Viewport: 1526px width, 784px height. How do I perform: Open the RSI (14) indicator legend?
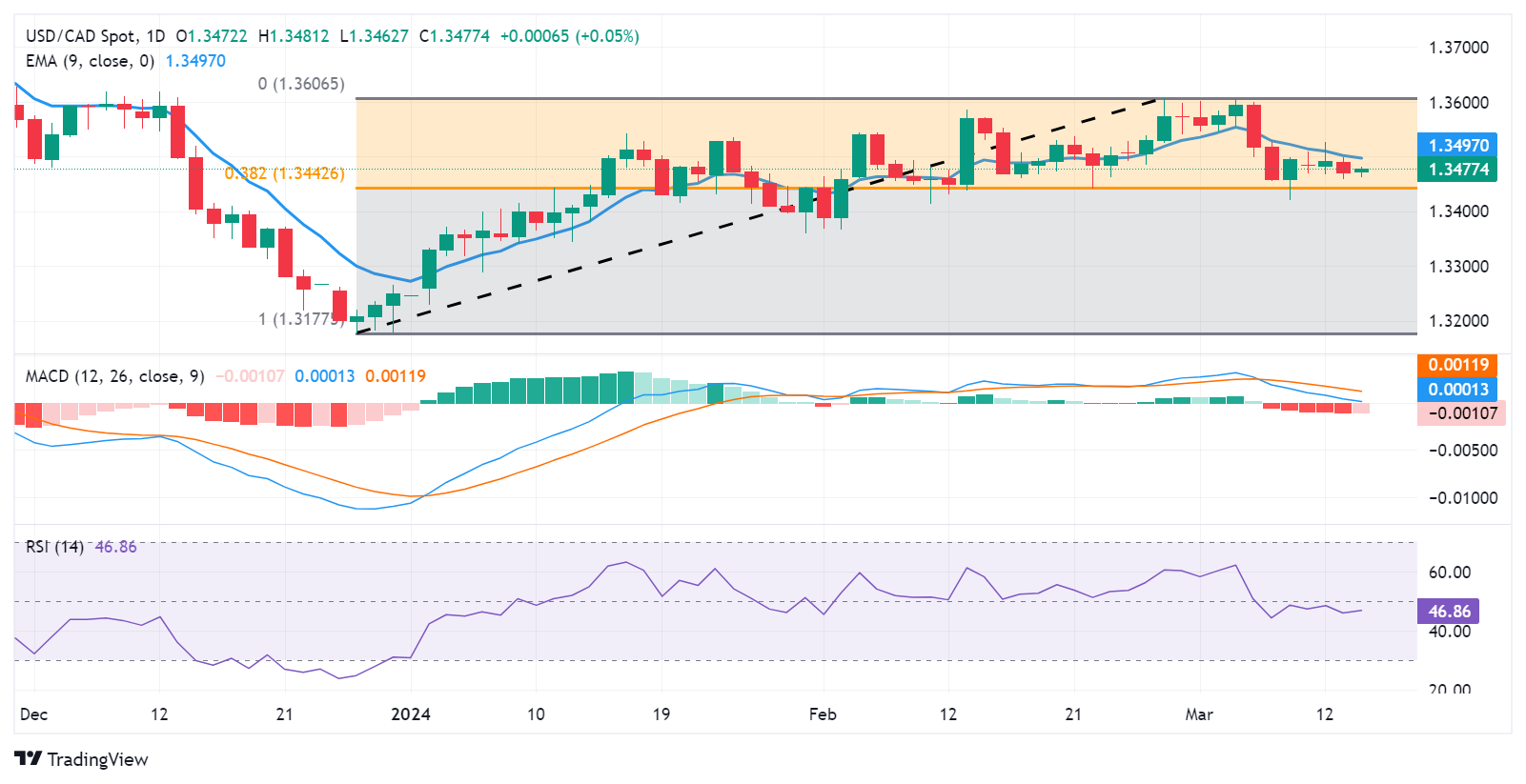(54, 547)
